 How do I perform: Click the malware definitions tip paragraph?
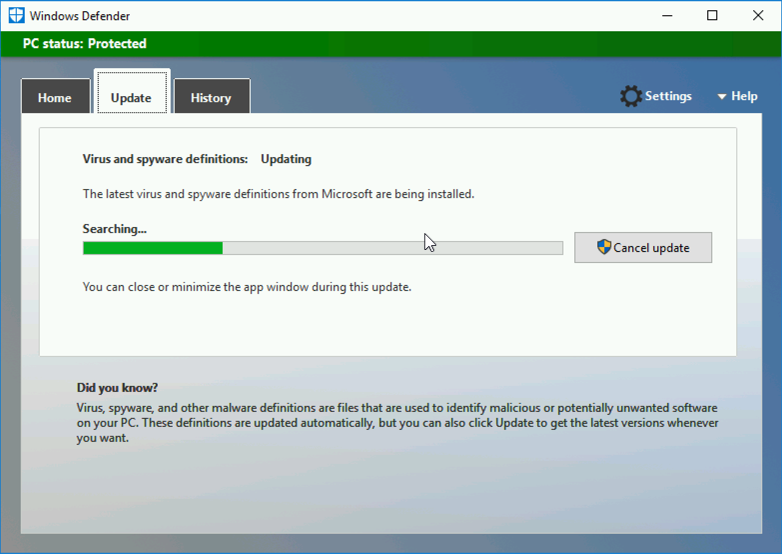397,423
